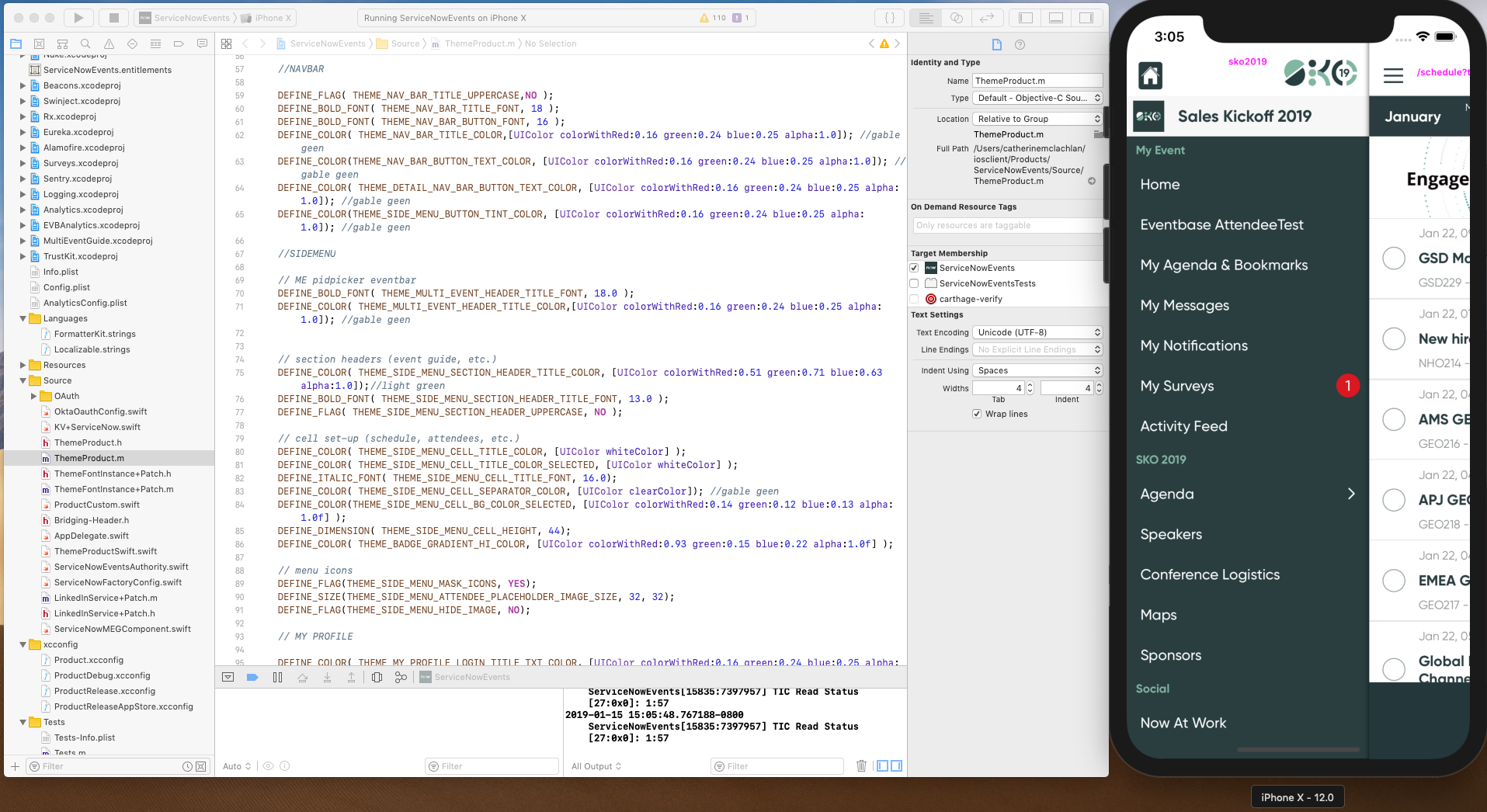Toggle breakpoints in the debug bar

pyautogui.click(x=252, y=677)
